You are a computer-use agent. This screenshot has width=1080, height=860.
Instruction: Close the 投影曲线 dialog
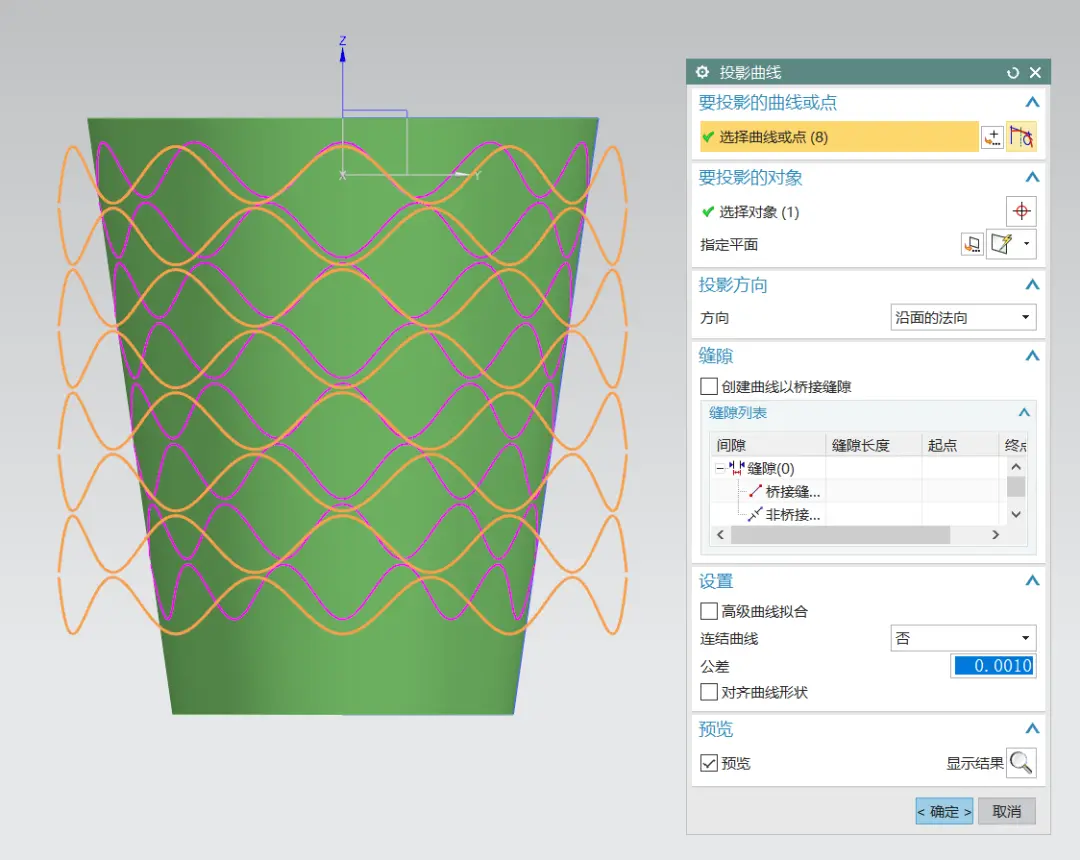tap(1035, 72)
